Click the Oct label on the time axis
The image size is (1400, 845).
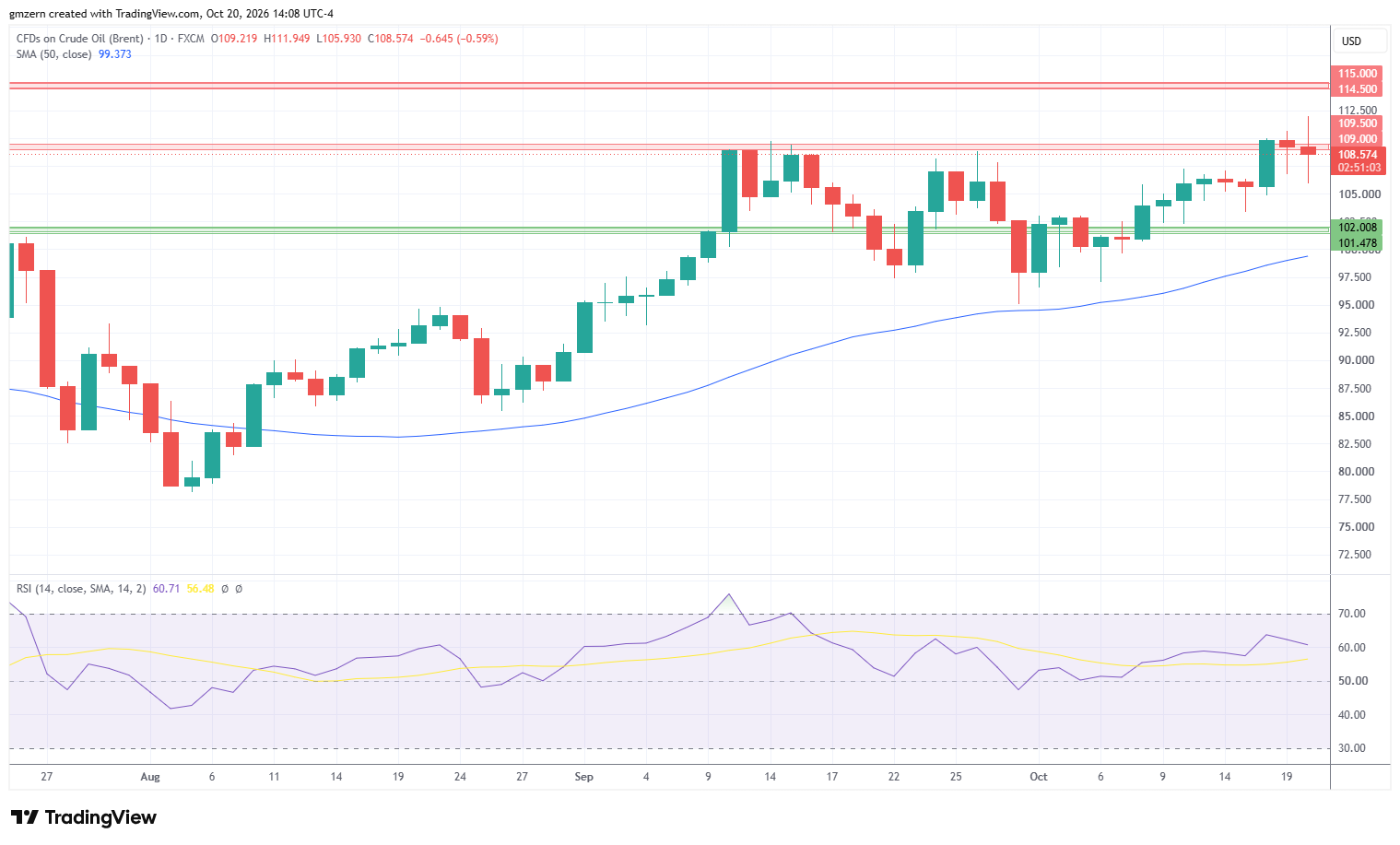(x=1039, y=777)
